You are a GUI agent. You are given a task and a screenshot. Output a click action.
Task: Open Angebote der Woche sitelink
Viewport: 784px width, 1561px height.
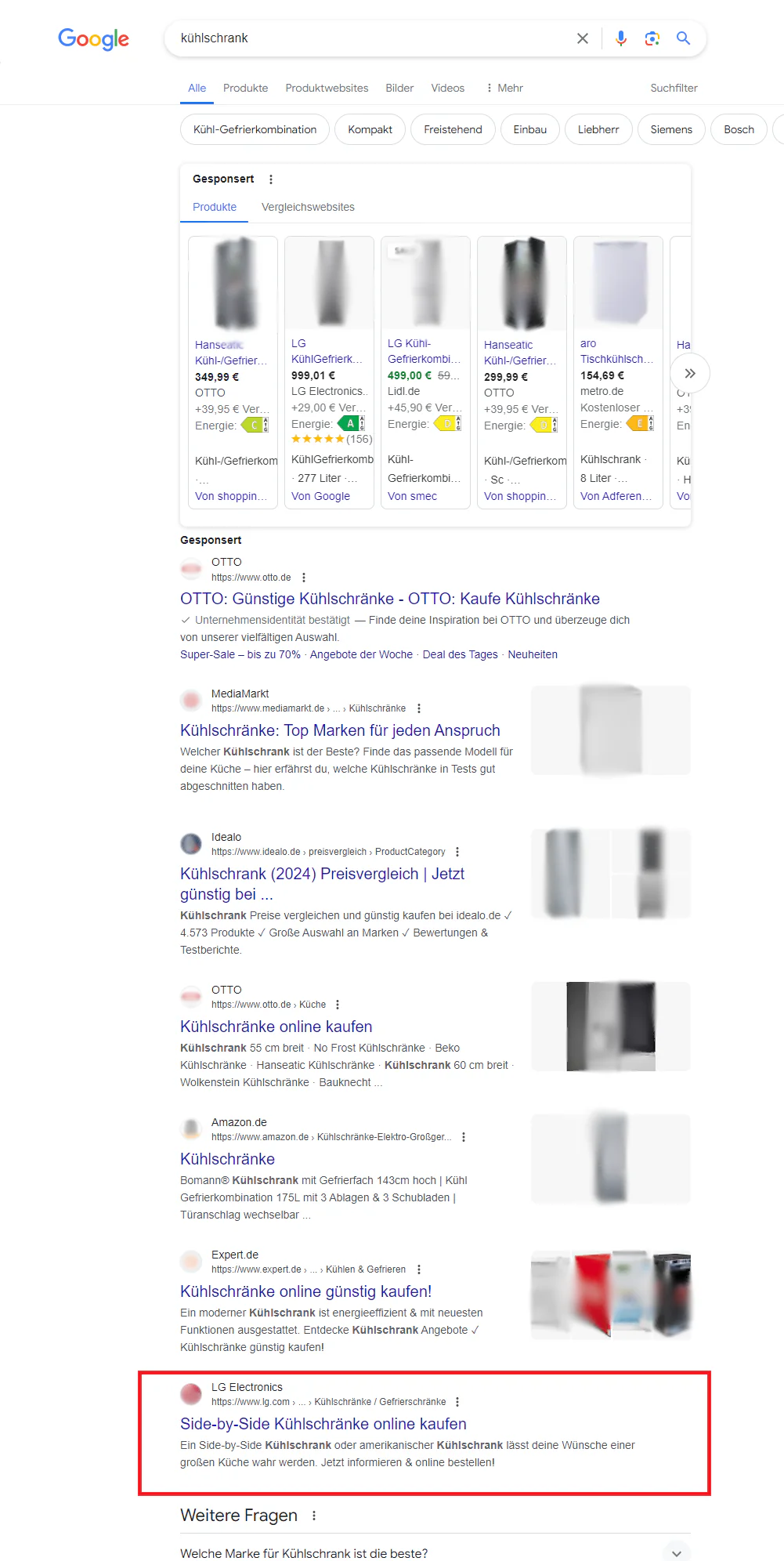[x=361, y=654]
